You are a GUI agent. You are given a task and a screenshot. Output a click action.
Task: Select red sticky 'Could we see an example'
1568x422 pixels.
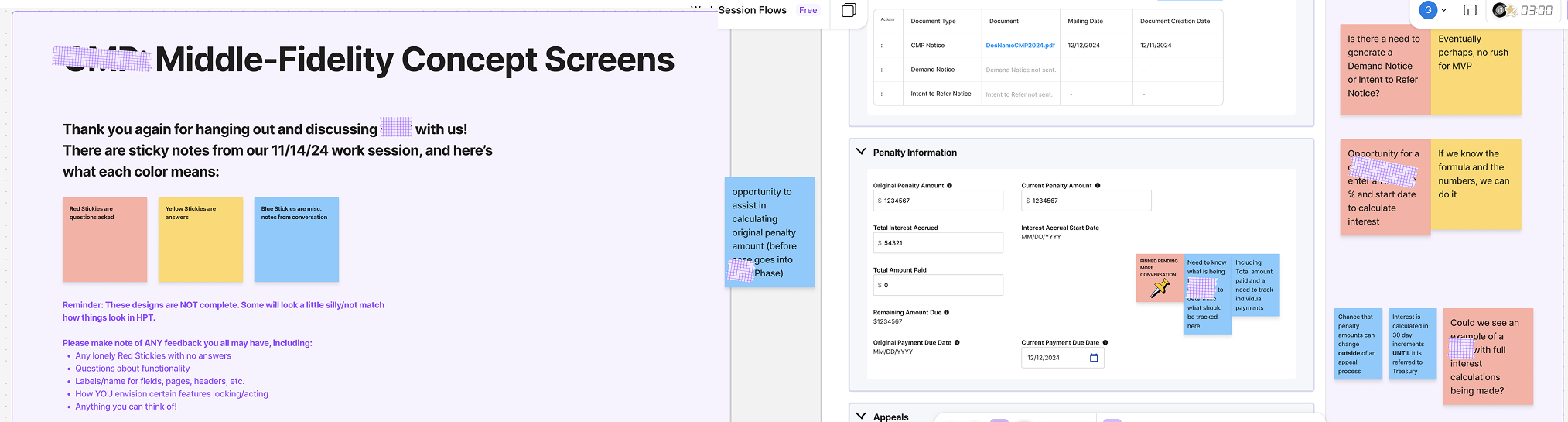pyautogui.click(x=1488, y=356)
